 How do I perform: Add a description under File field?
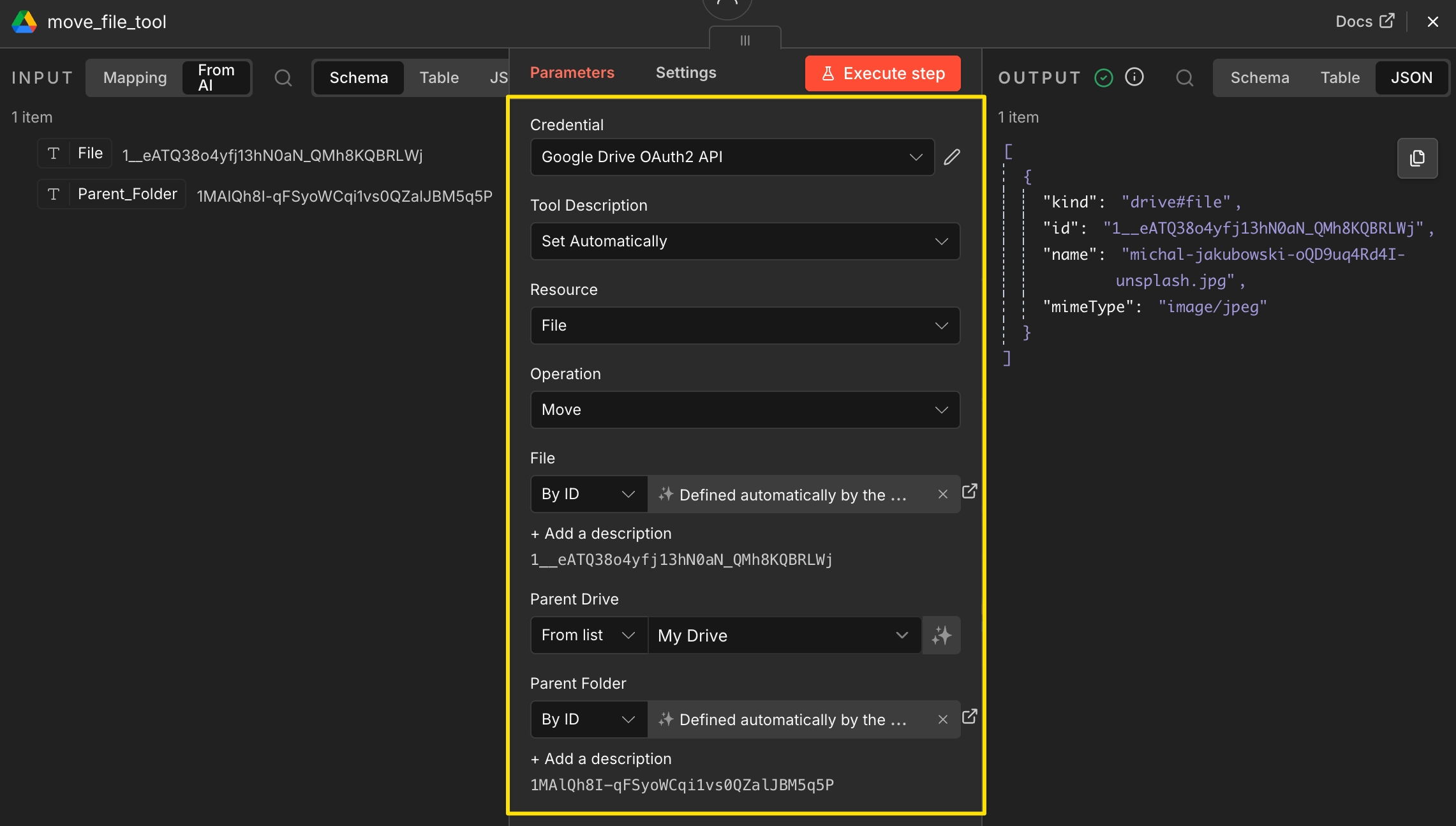[x=601, y=534]
